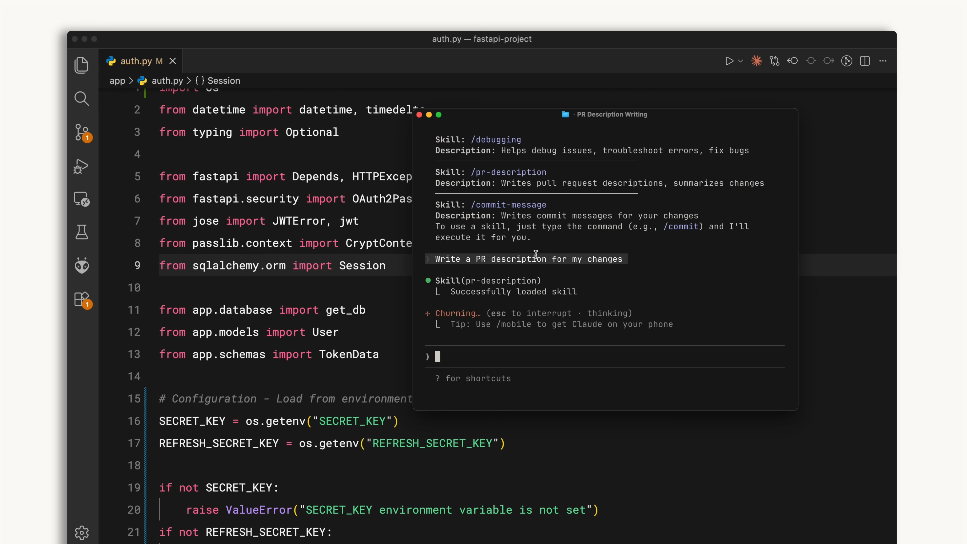
Task: Click /debugging skill command in terminal
Action: click(x=496, y=140)
